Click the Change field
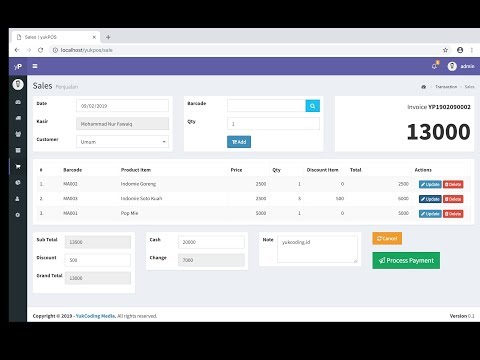The width and height of the screenshot is (480, 360). coord(211,260)
